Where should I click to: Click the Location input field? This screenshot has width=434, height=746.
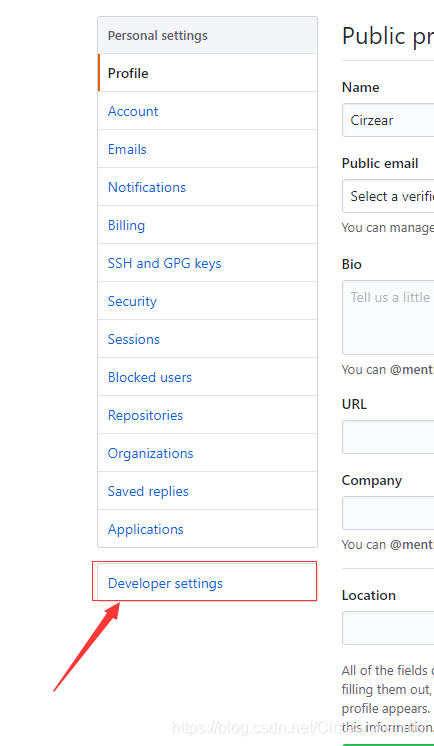388,628
